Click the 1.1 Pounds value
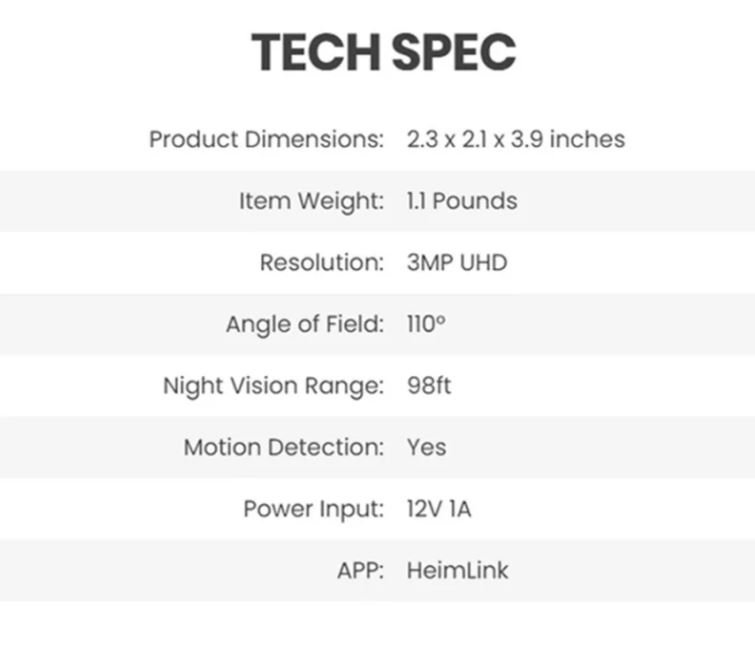Image resolution: width=755 pixels, height=650 pixels. [462, 201]
